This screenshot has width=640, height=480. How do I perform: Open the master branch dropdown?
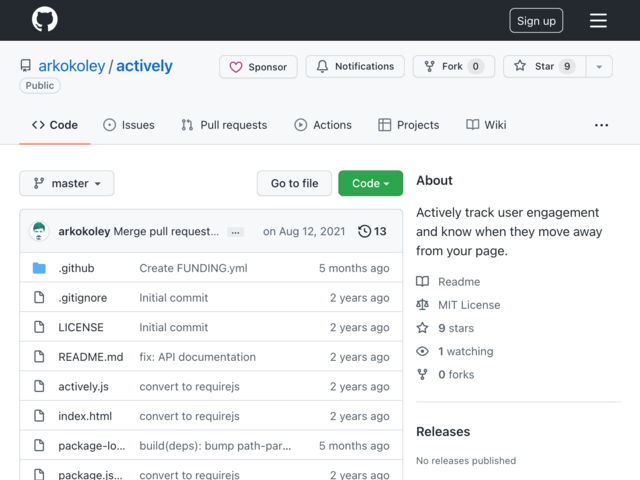[x=67, y=183]
